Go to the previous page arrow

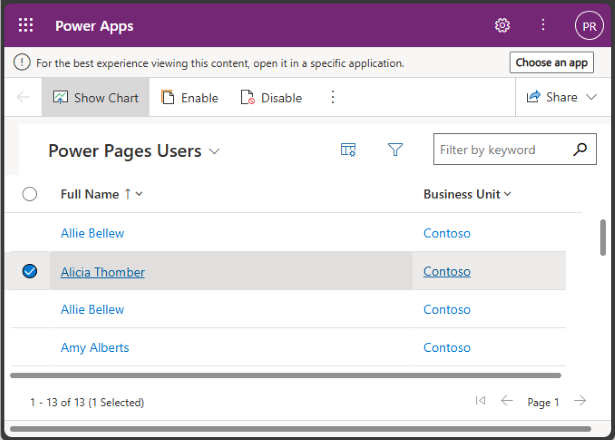(x=507, y=400)
